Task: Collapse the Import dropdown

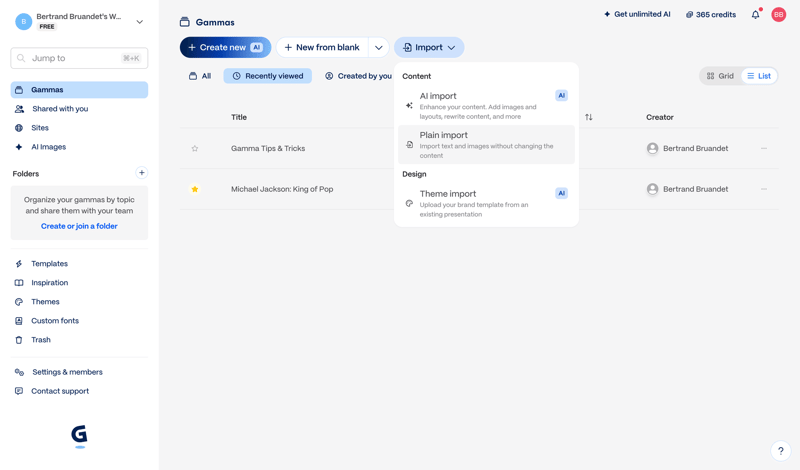Action: pyautogui.click(x=429, y=47)
